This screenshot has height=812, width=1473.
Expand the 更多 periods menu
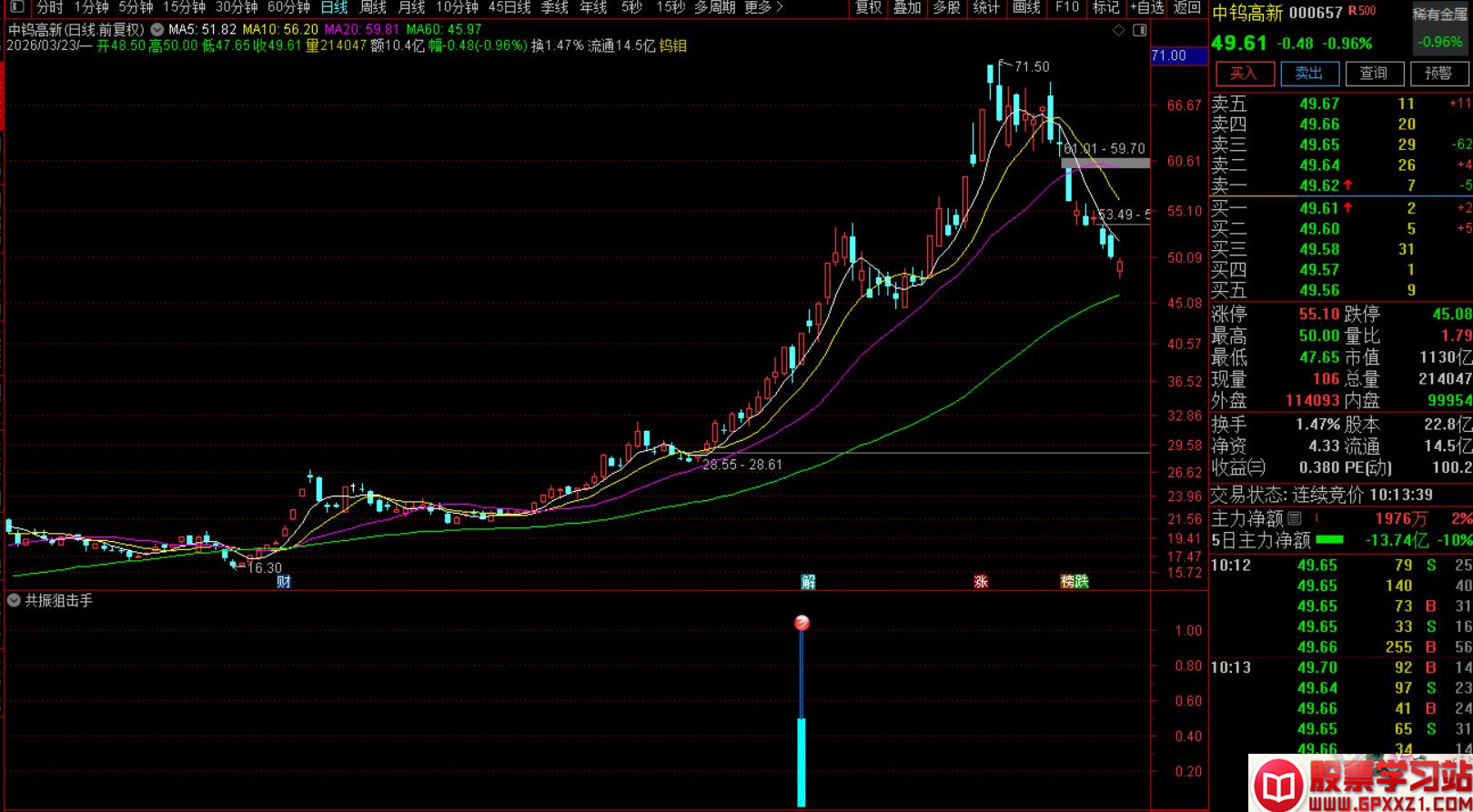763,7
